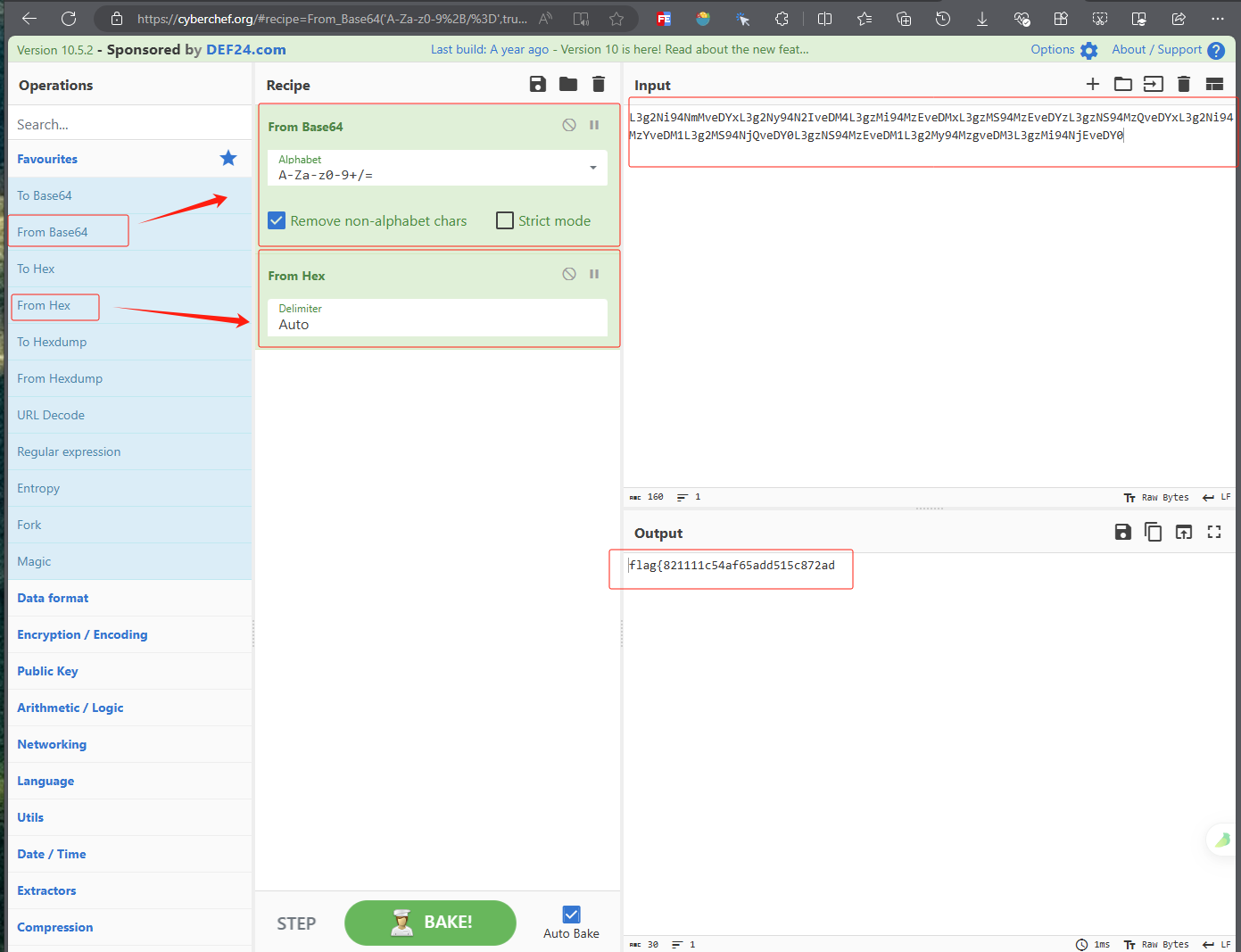Toggle Remove non-alphabet chars checkbox

click(277, 220)
